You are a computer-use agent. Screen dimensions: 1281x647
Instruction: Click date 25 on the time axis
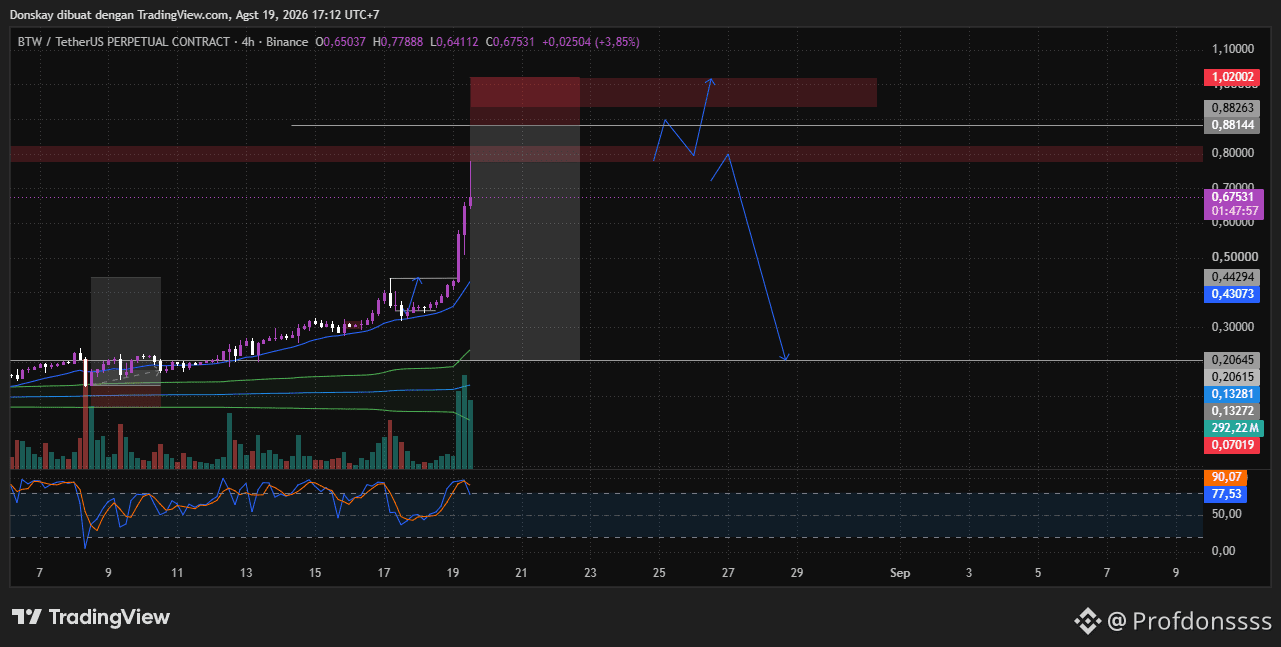coord(659,573)
